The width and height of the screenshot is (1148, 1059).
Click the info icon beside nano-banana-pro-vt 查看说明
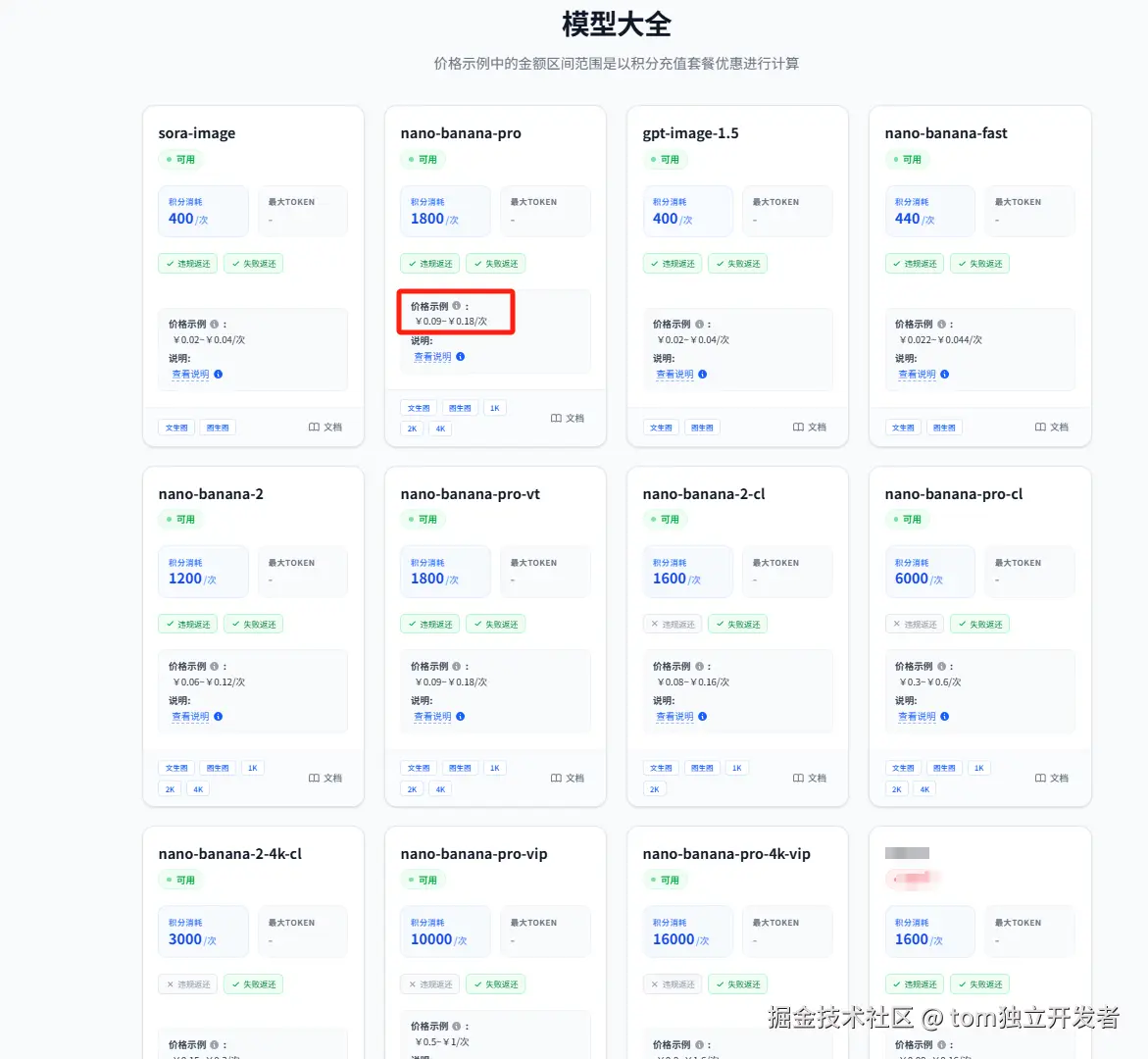tap(461, 716)
